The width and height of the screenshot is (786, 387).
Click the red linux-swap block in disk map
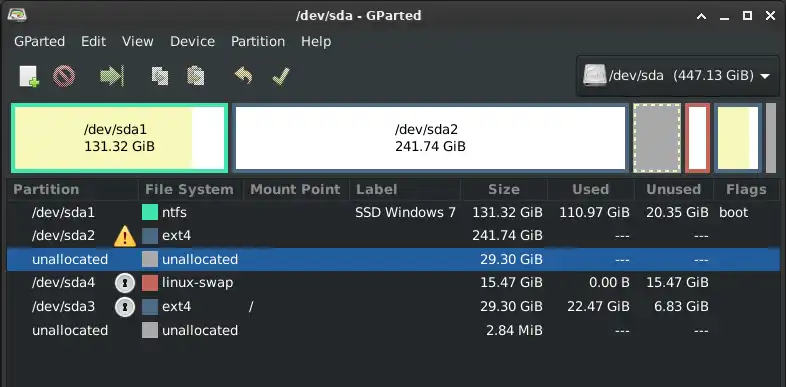pyautogui.click(x=697, y=138)
